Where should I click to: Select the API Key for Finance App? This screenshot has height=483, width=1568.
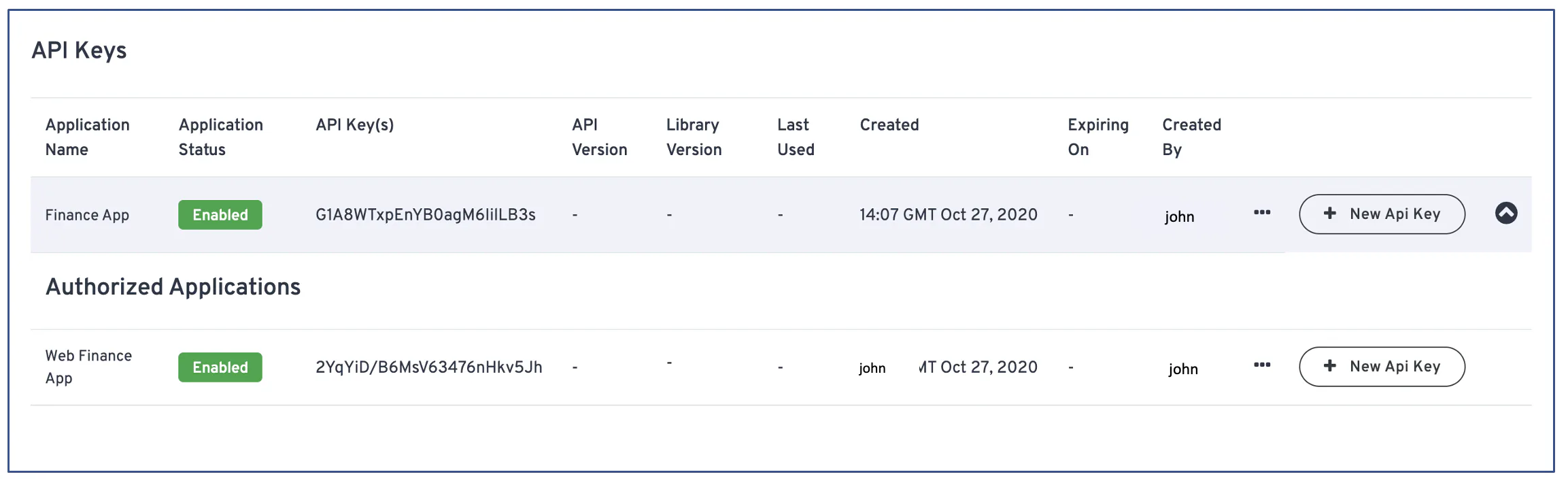(x=426, y=214)
